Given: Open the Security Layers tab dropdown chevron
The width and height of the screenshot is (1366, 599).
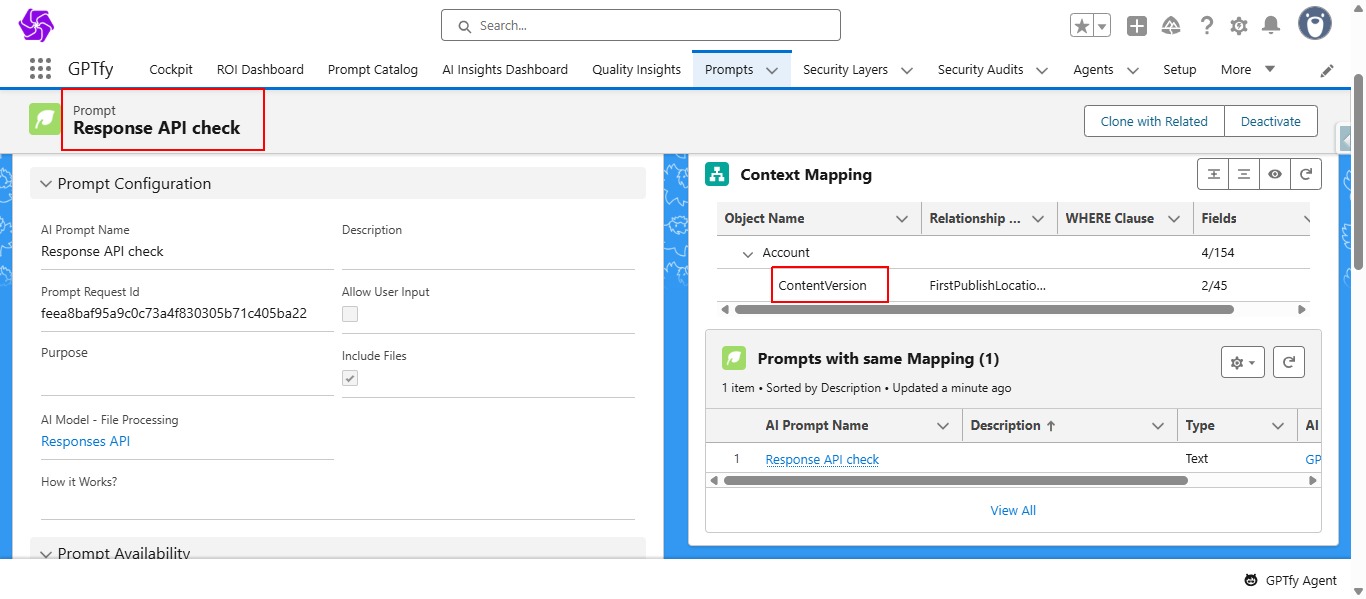Looking at the screenshot, I should (x=907, y=70).
